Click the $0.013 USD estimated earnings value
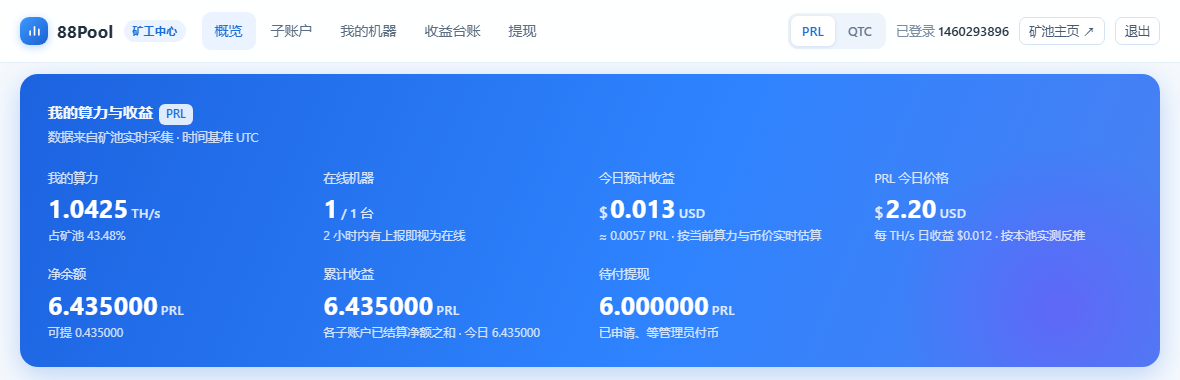 click(x=652, y=210)
